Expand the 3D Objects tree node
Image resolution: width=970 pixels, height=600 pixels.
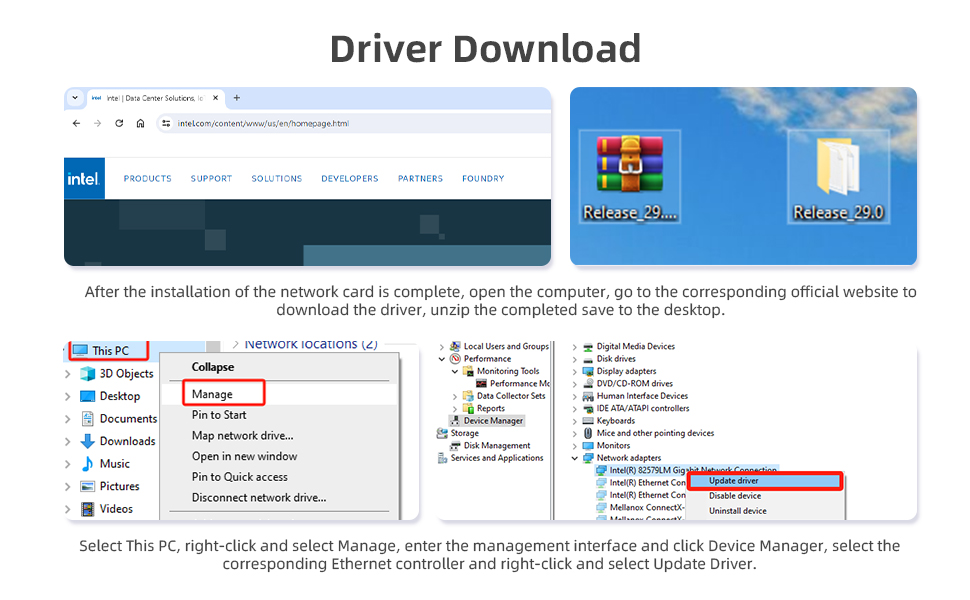tap(68, 374)
